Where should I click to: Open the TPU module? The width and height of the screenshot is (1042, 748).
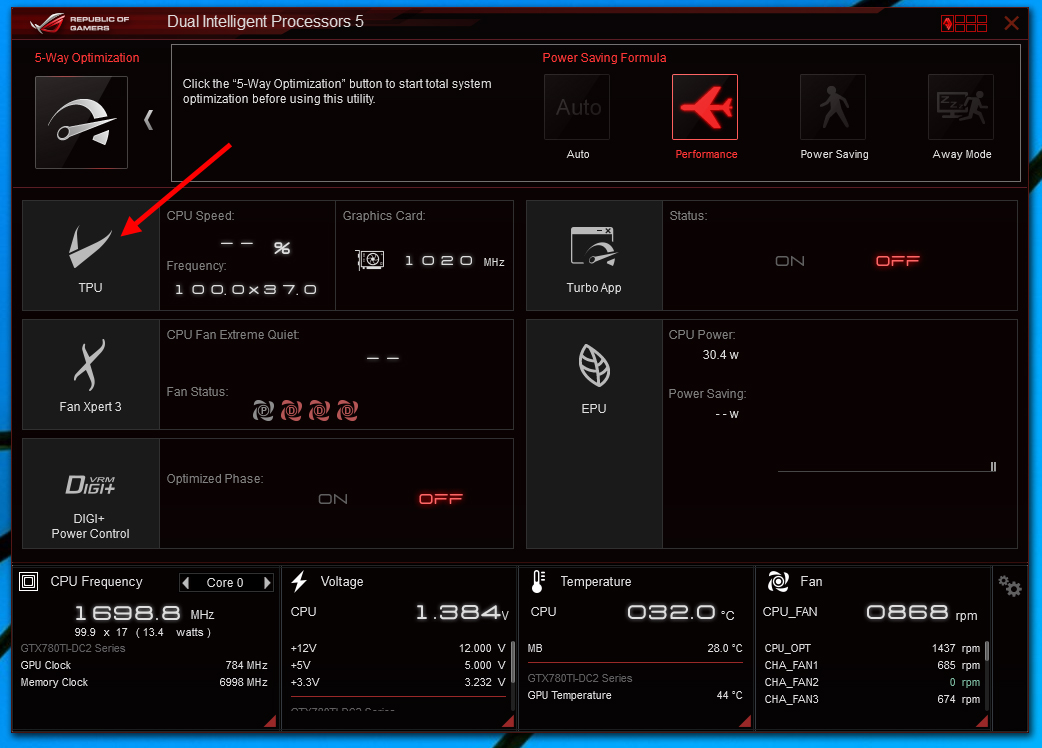(91, 256)
